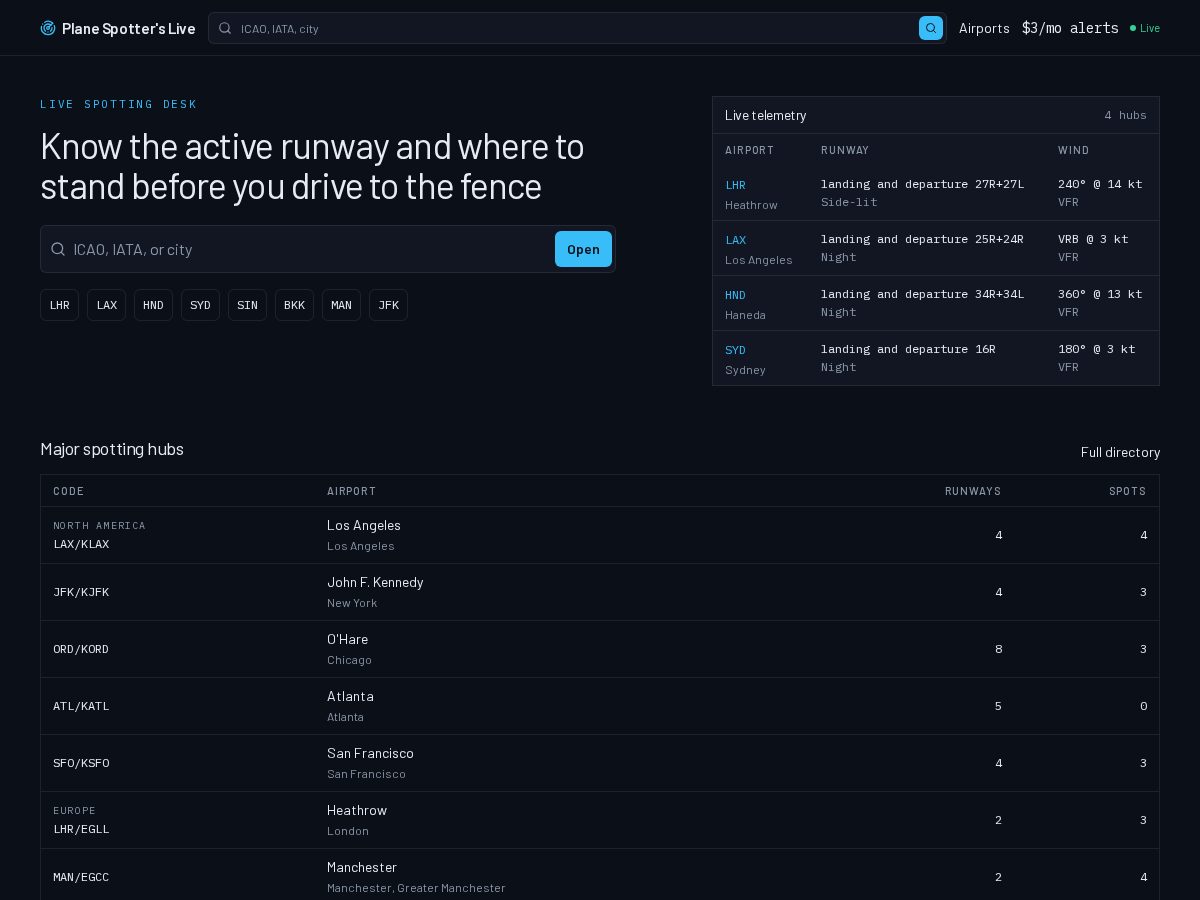
Task: Select the MAN quick chip
Action: tap(341, 305)
